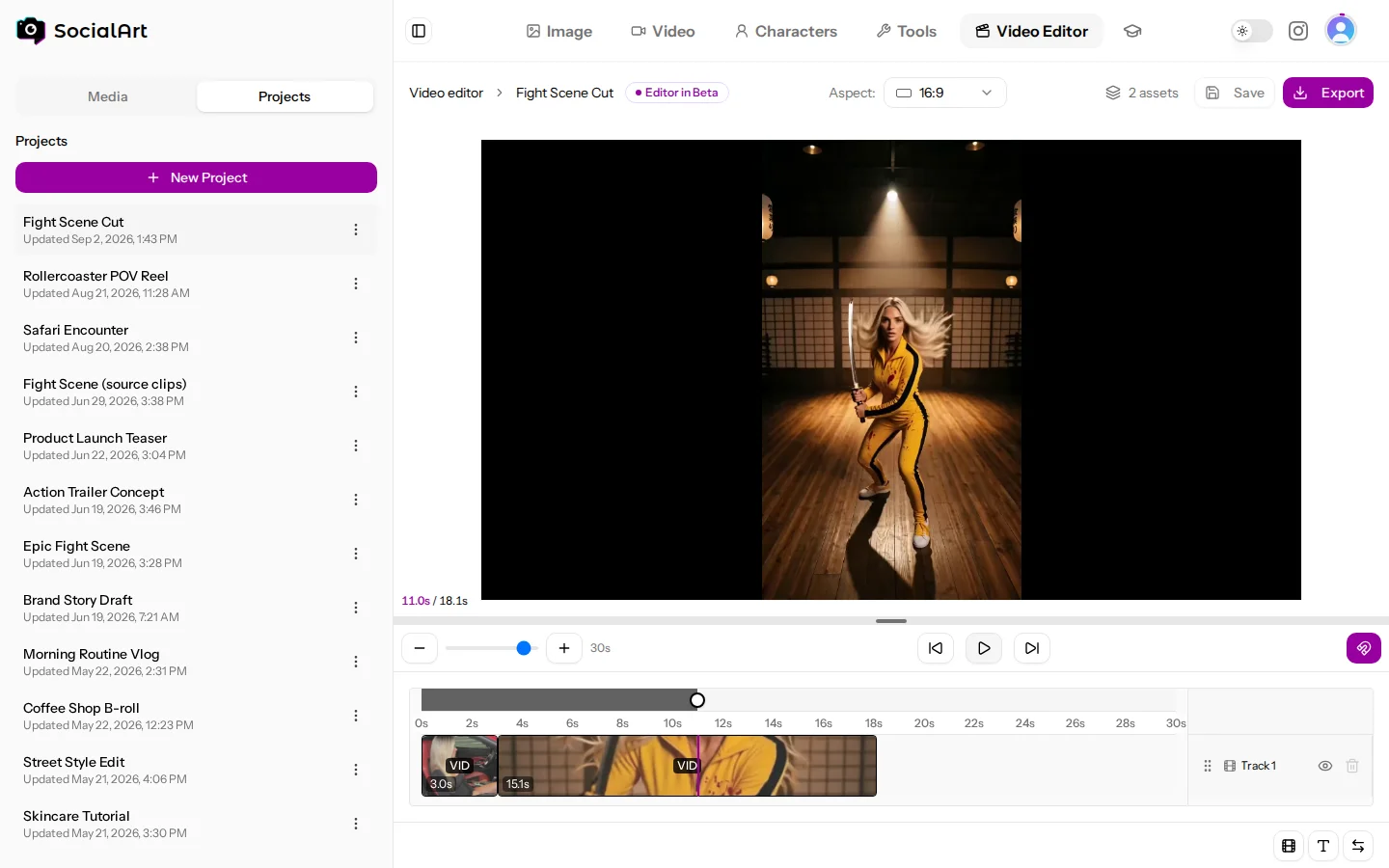Open options for Fight Scene Cut project
This screenshot has height=868, width=1389.
(x=356, y=230)
